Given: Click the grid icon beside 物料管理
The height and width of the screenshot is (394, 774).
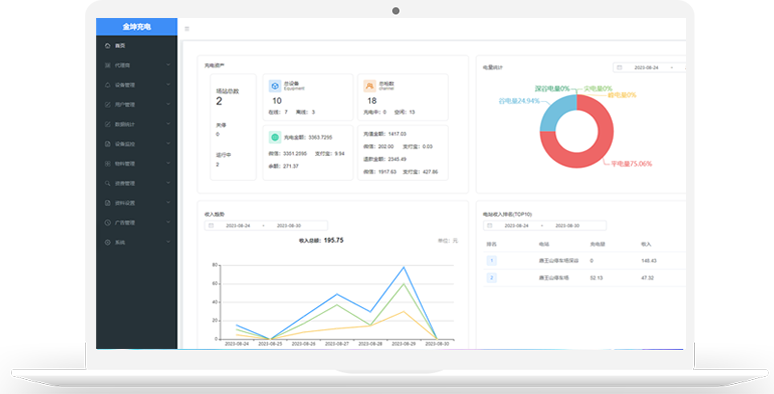Looking at the screenshot, I should click(108, 163).
